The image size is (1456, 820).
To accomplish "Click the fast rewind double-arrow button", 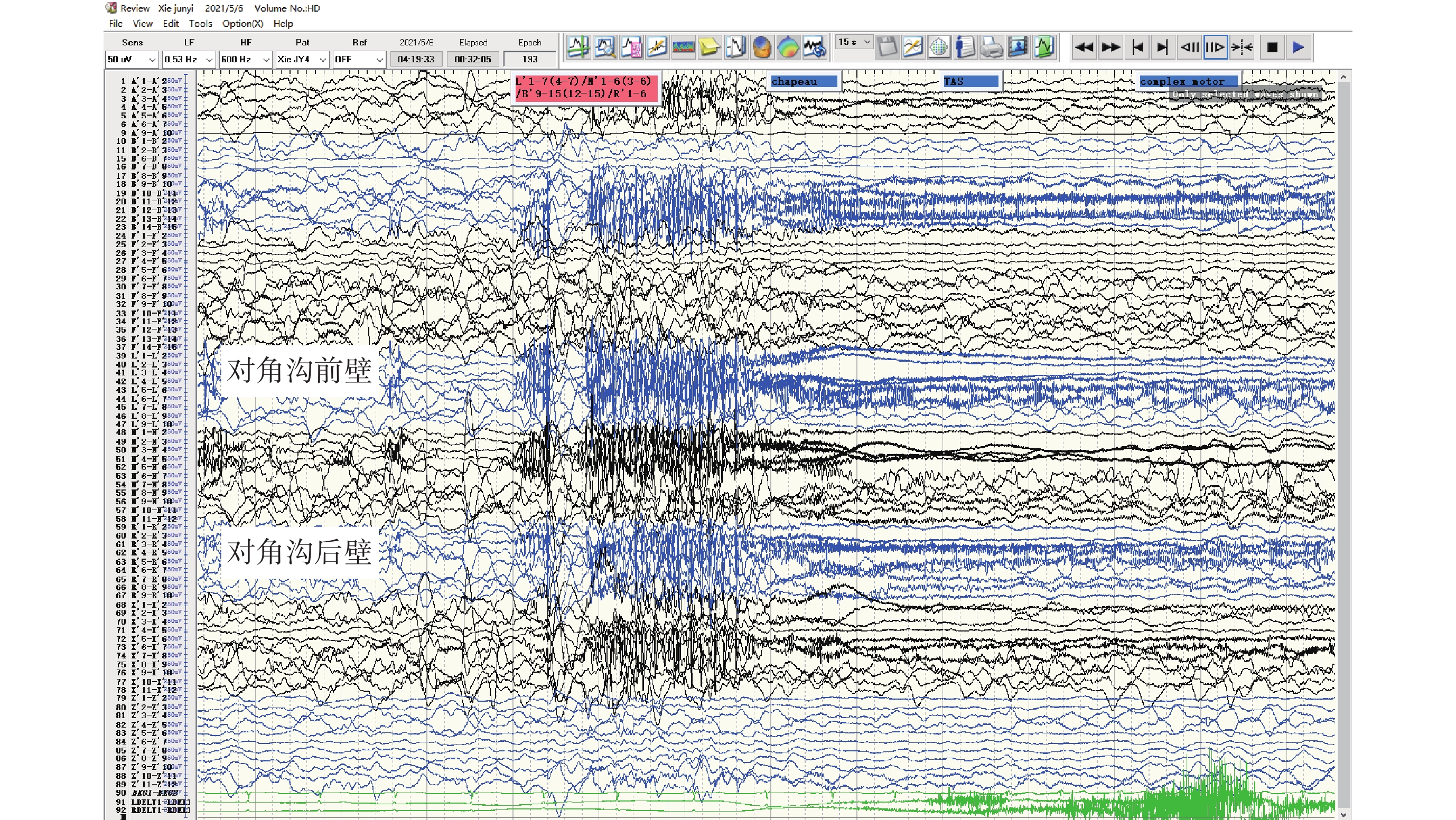I will [1084, 48].
